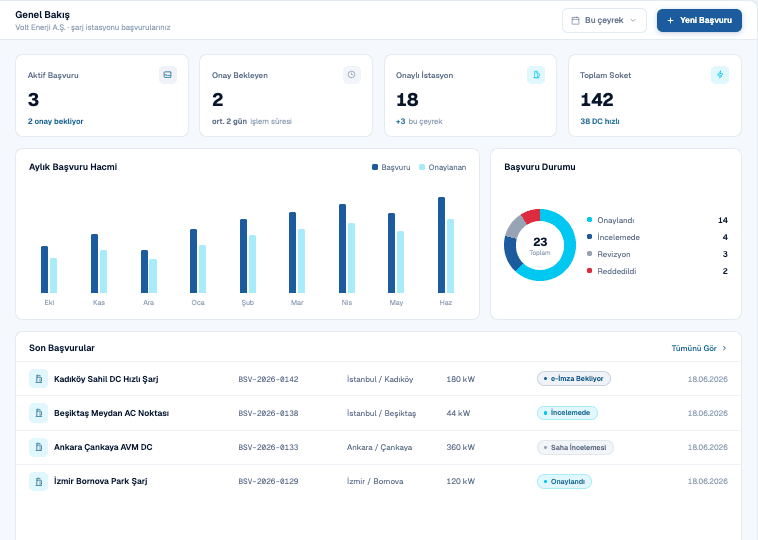
Task: Click the station icon beside Kadıköy Sahil DC Hızlı Şarj
Action: point(38,379)
